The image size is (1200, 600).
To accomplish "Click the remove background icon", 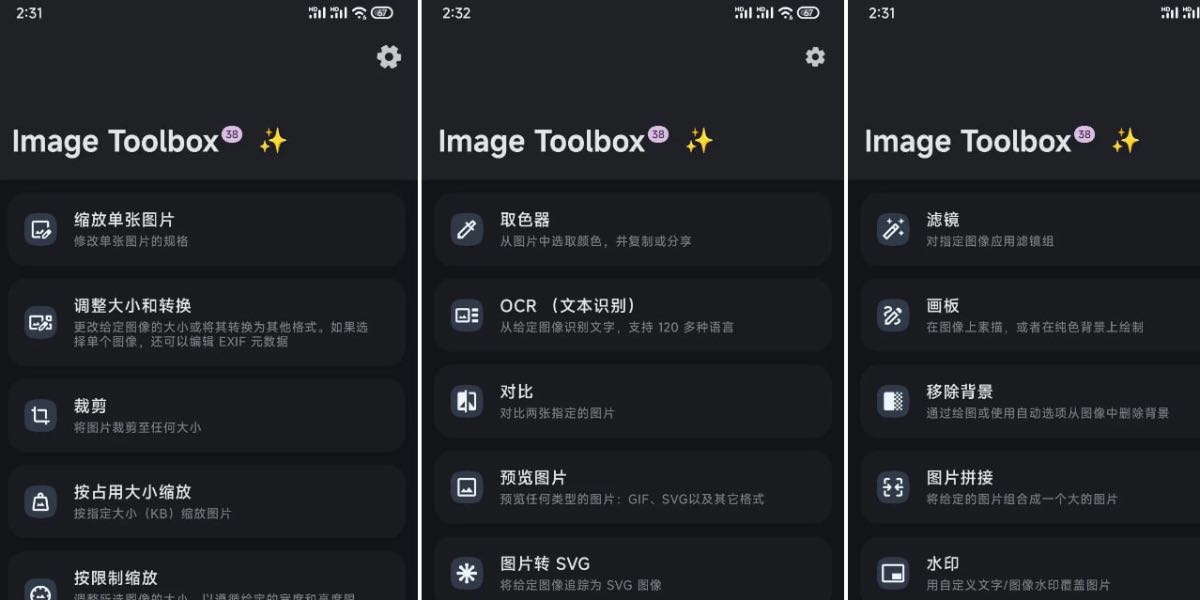I will click(893, 401).
